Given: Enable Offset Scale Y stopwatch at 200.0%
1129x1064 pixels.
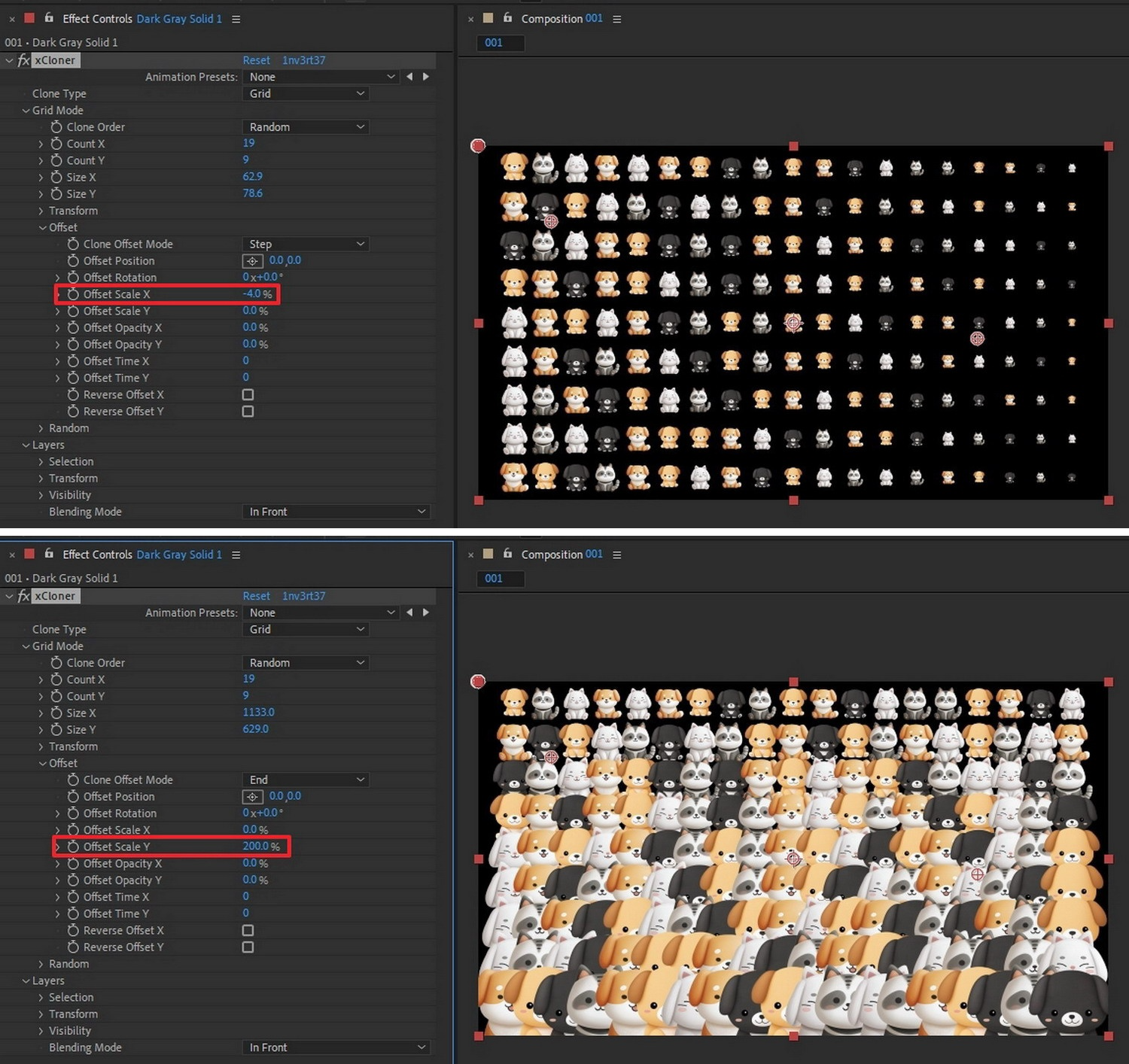Looking at the screenshot, I should 73,847.
